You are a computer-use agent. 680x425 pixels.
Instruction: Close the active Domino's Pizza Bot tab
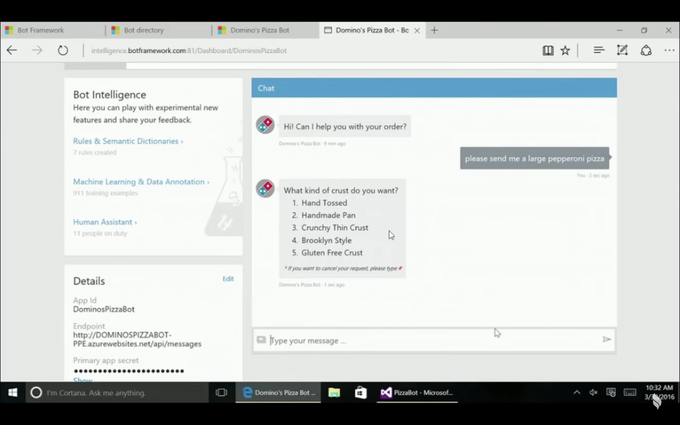click(417, 30)
